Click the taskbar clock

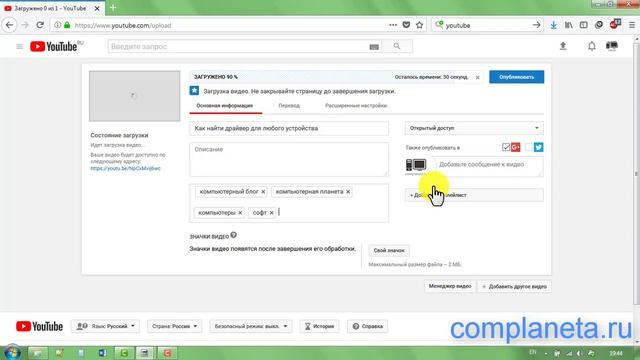616,353
